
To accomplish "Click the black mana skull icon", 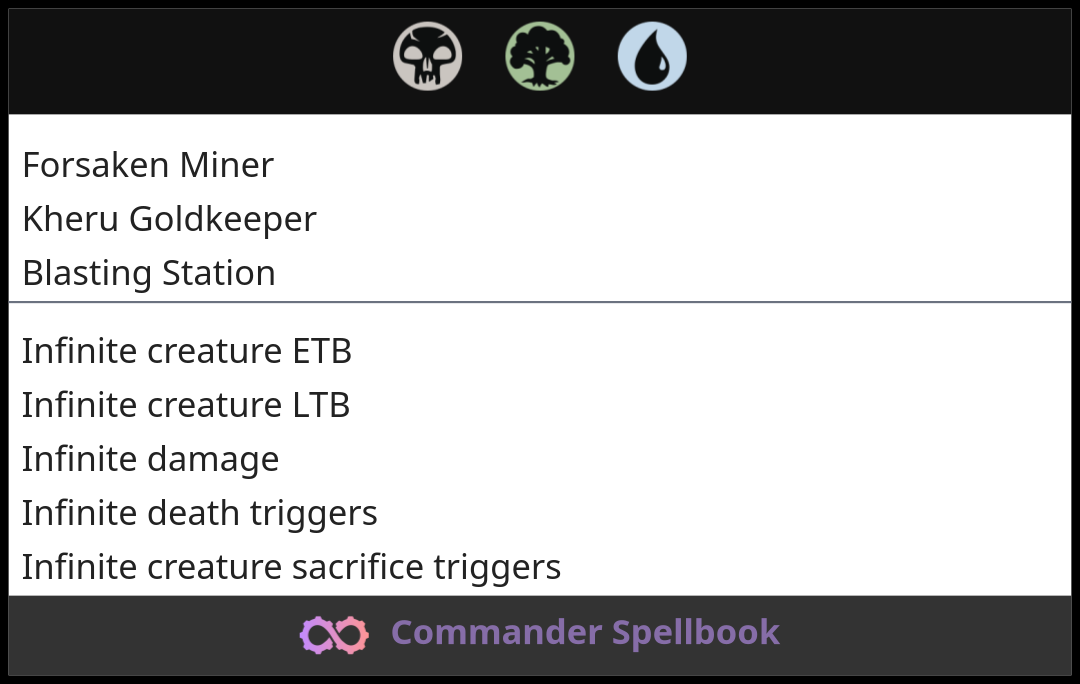I will 428,56.
